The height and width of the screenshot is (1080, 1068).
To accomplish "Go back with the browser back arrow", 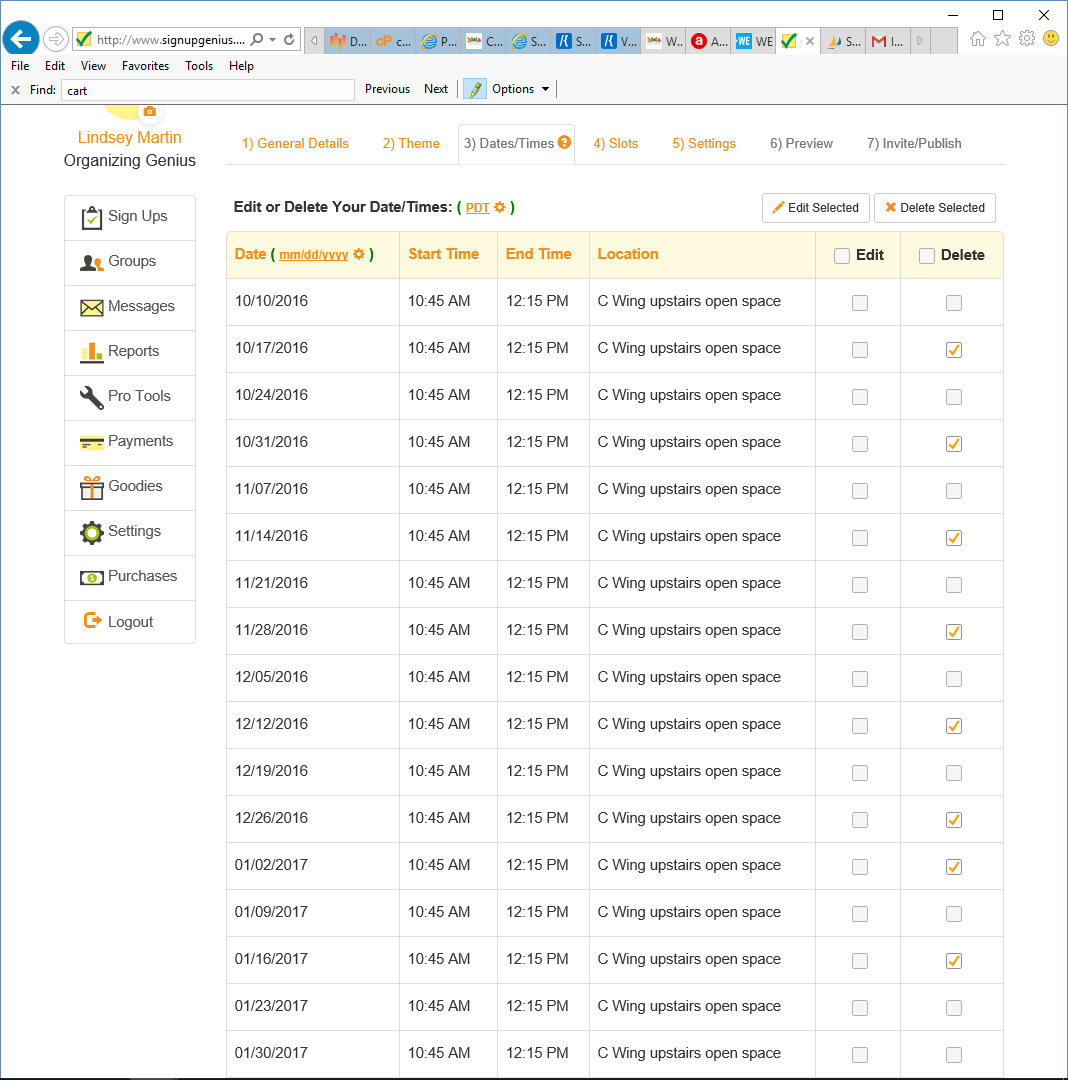I will click(x=21, y=39).
